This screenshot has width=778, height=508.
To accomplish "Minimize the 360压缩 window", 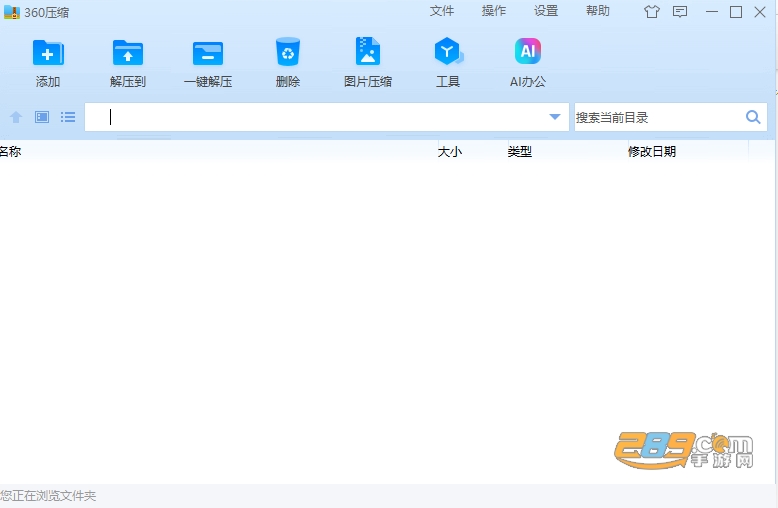I will pyautogui.click(x=712, y=11).
